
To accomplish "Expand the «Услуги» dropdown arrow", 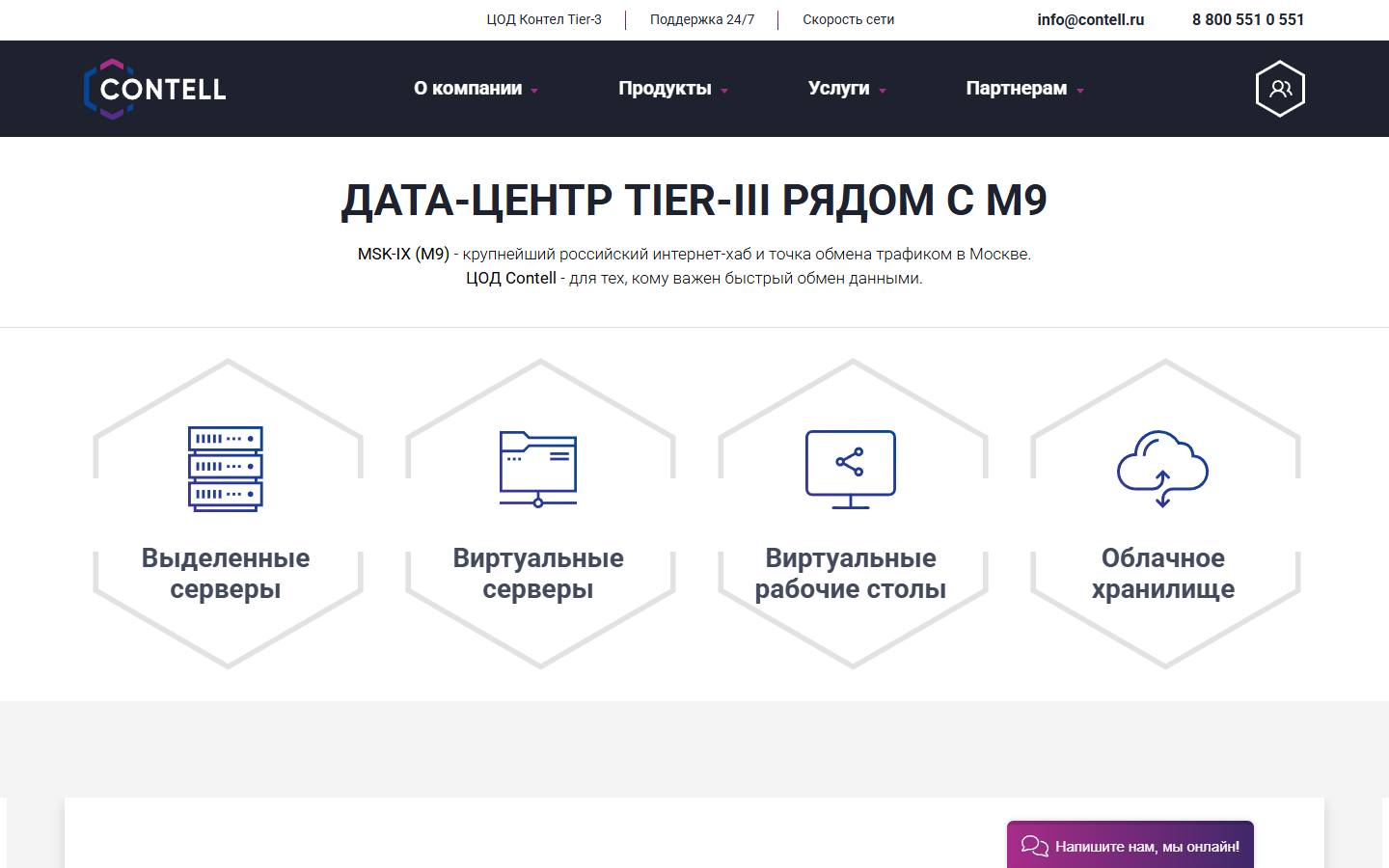I will [x=883, y=91].
